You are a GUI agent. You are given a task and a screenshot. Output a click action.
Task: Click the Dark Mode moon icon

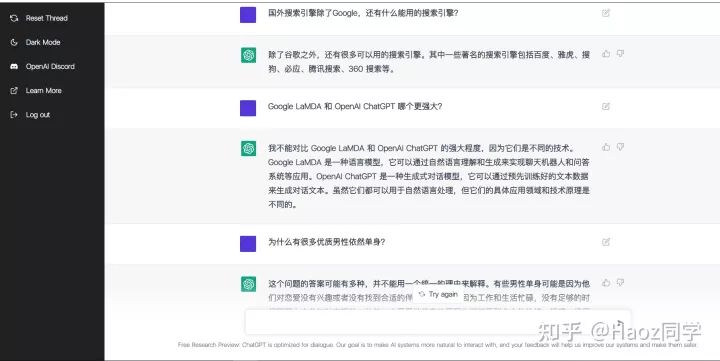[14, 42]
